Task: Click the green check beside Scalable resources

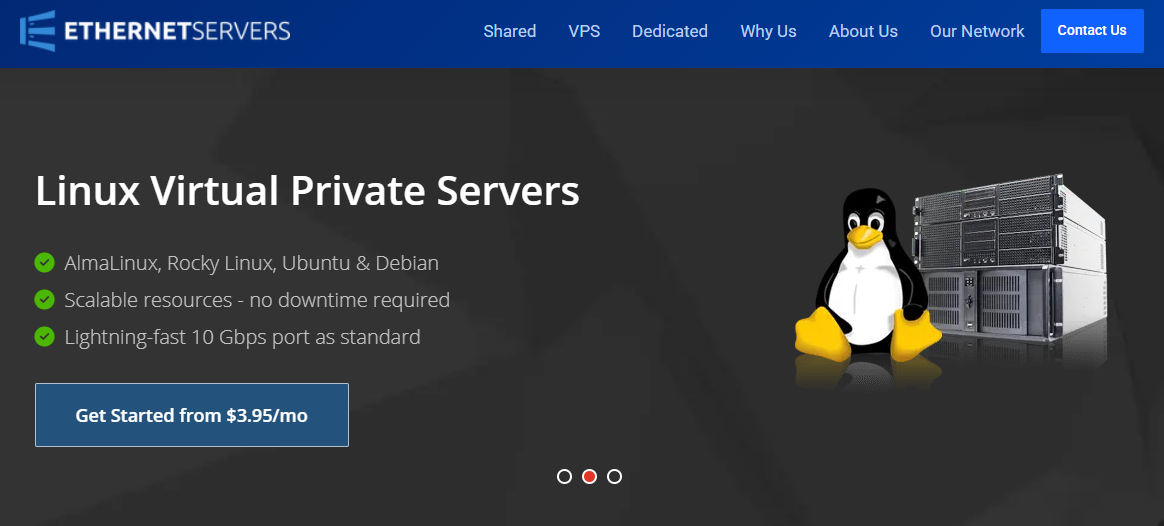Action: [45, 300]
